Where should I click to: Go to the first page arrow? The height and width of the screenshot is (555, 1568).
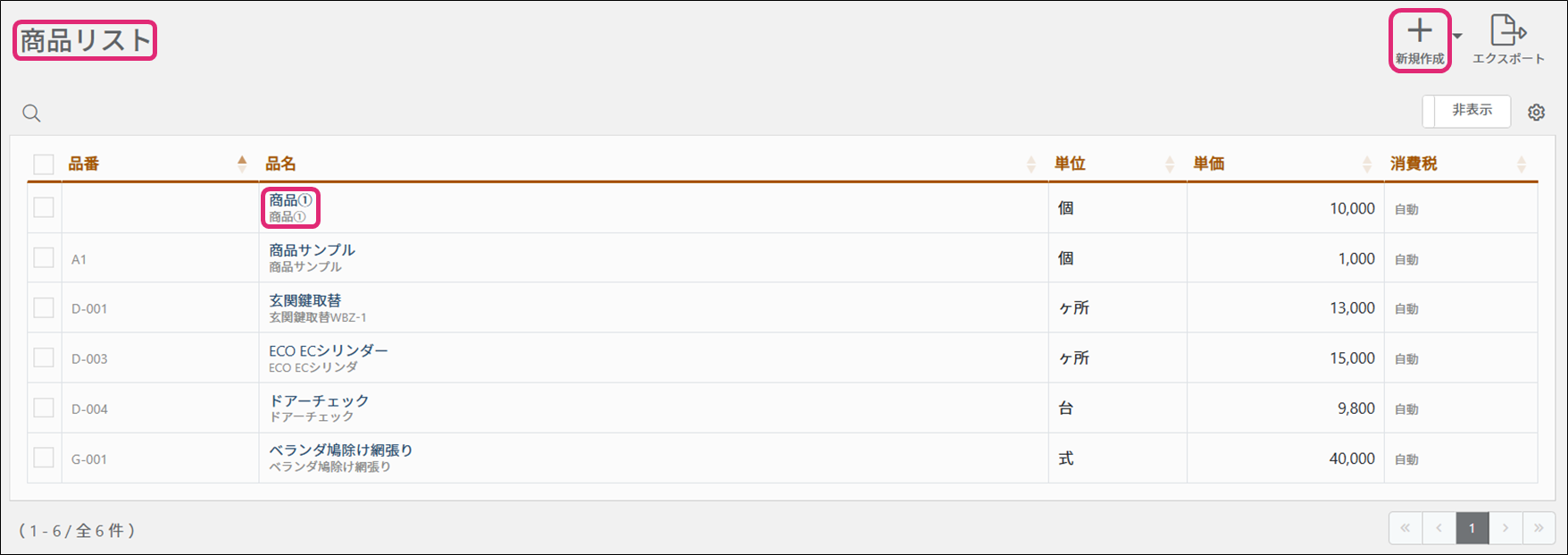1405,528
